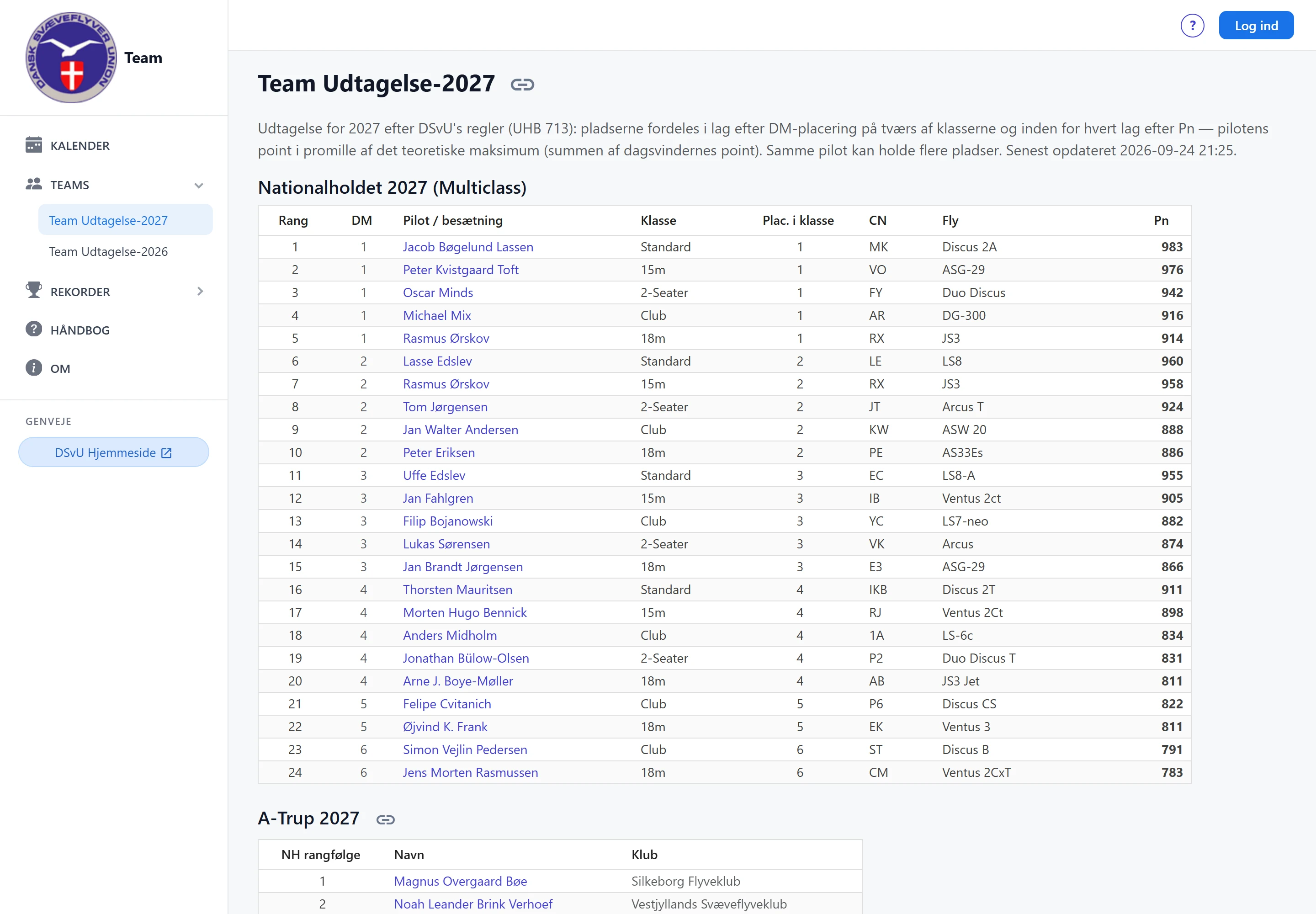Click the Pn column header
The width and height of the screenshot is (1316, 914).
[x=1161, y=221]
